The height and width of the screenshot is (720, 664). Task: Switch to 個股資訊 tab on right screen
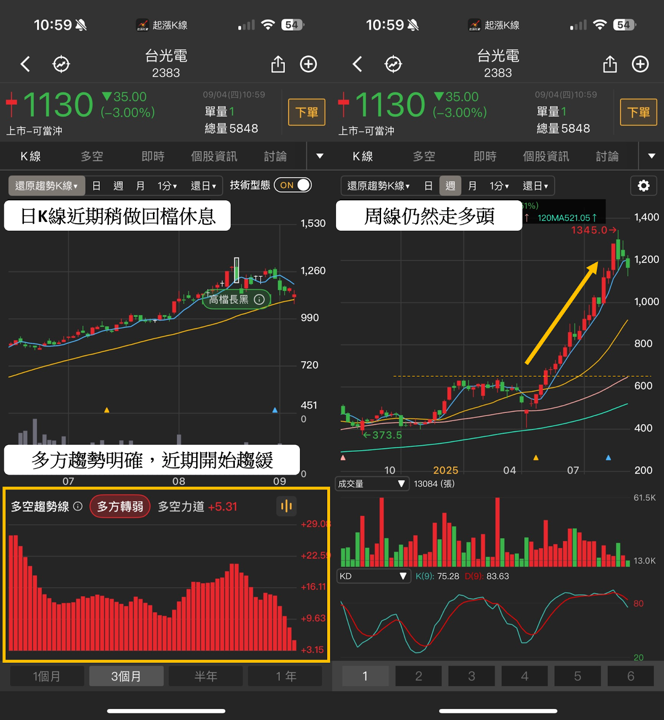pyautogui.click(x=546, y=156)
